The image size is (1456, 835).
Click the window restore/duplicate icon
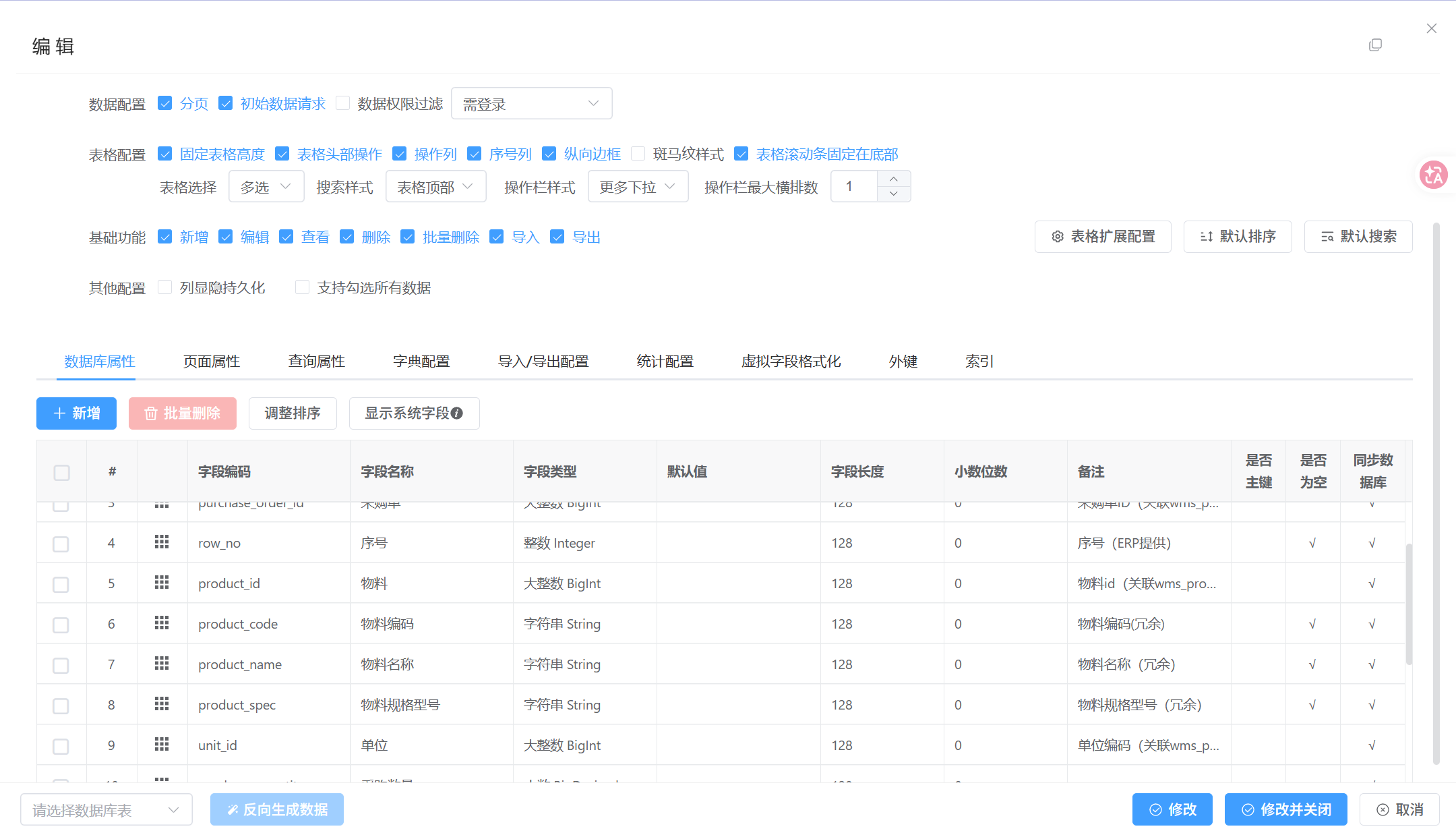(x=1375, y=45)
